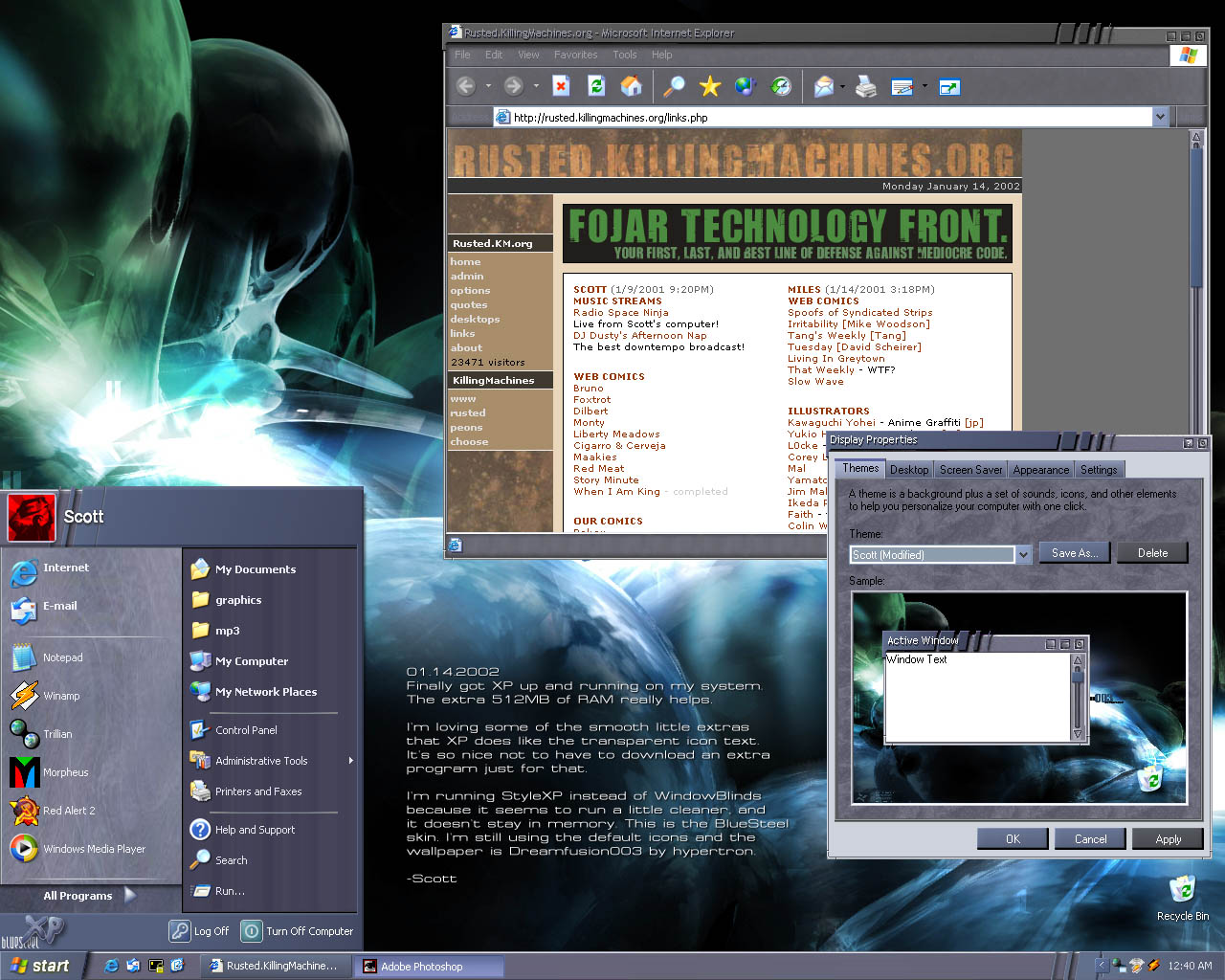1225x980 pixels.
Task: Go to Home page via house icon
Action: click(x=632, y=86)
